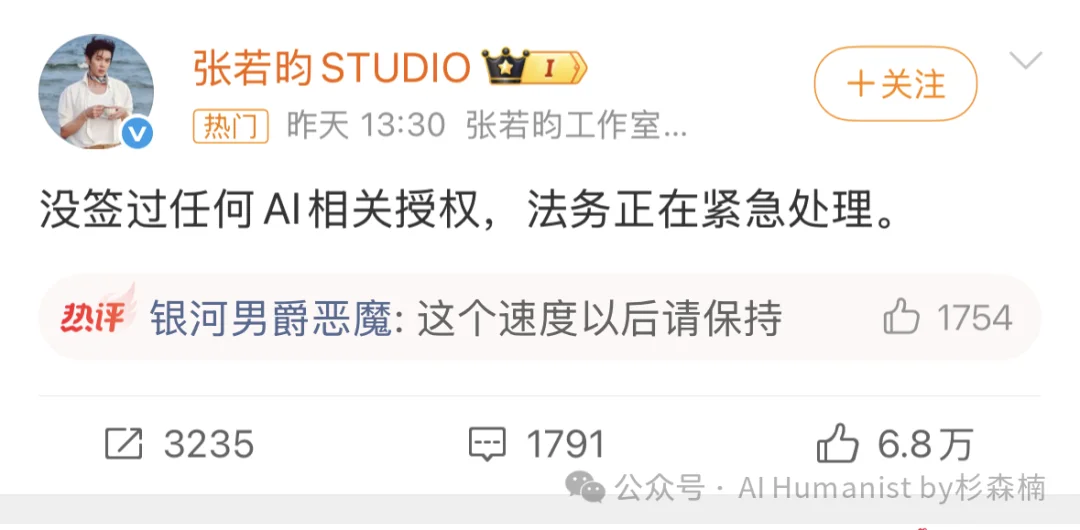The height and width of the screenshot is (530, 1080).
Task: Repost using the share icon
Action: tap(124, 443)
